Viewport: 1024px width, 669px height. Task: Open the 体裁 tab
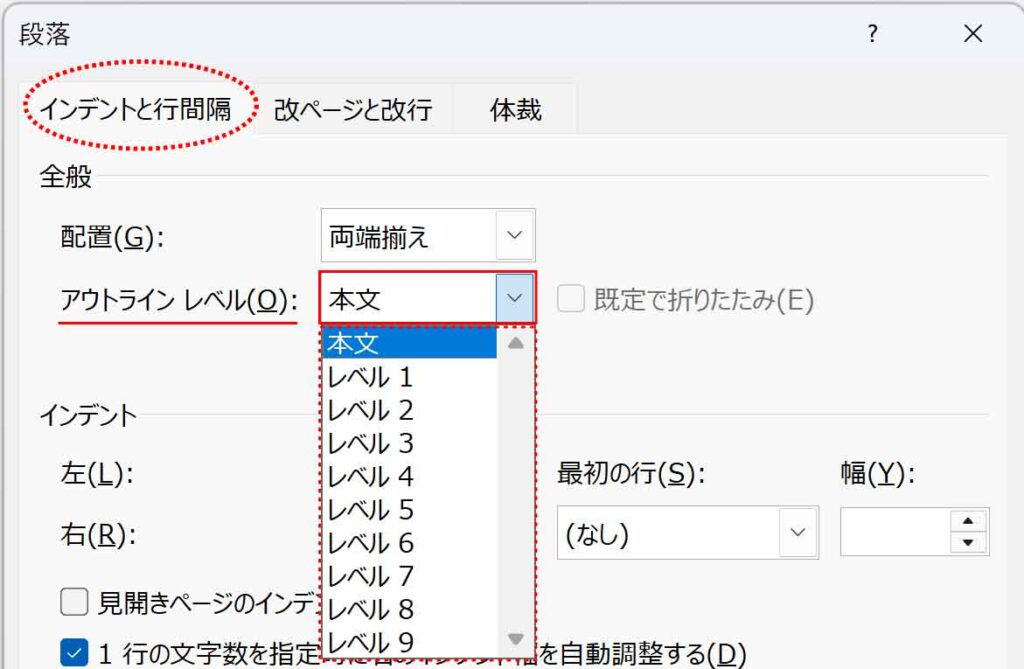pos(516,110)
